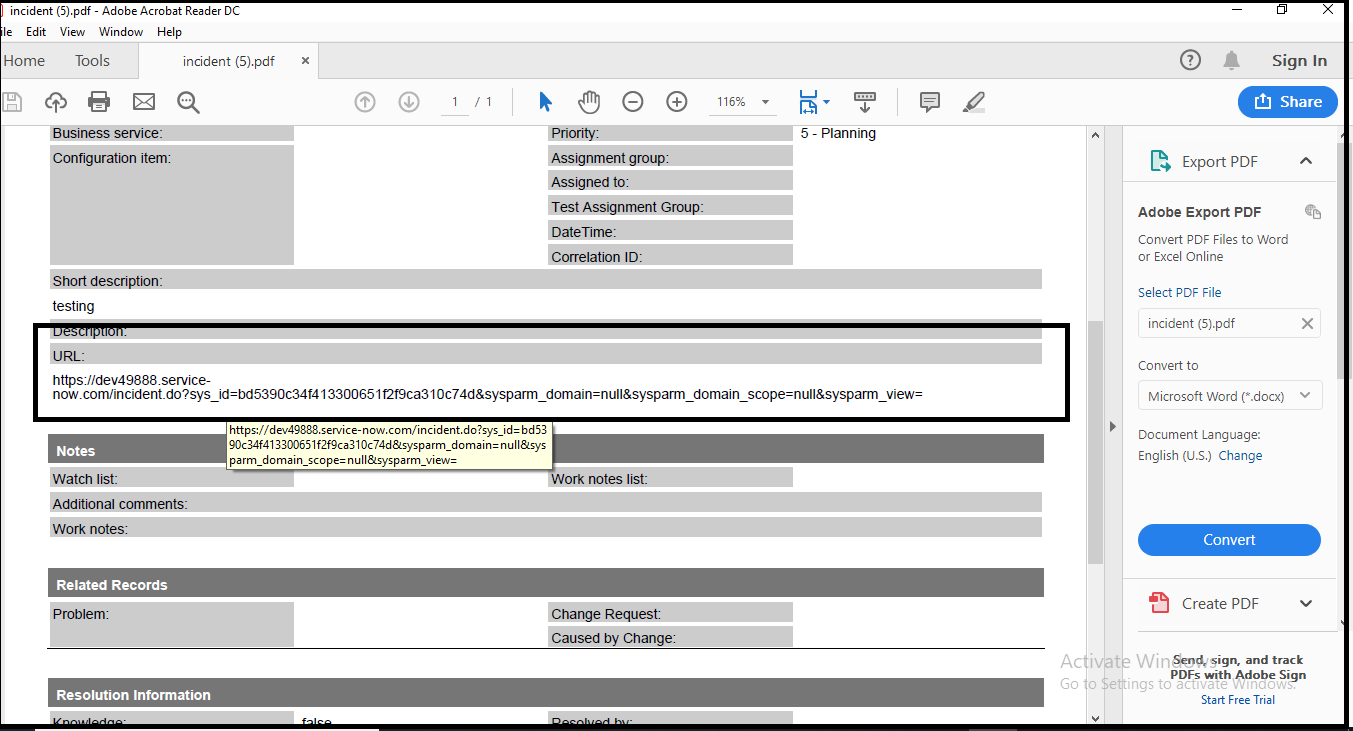Click the Work notes list label

tap(599, 479)
